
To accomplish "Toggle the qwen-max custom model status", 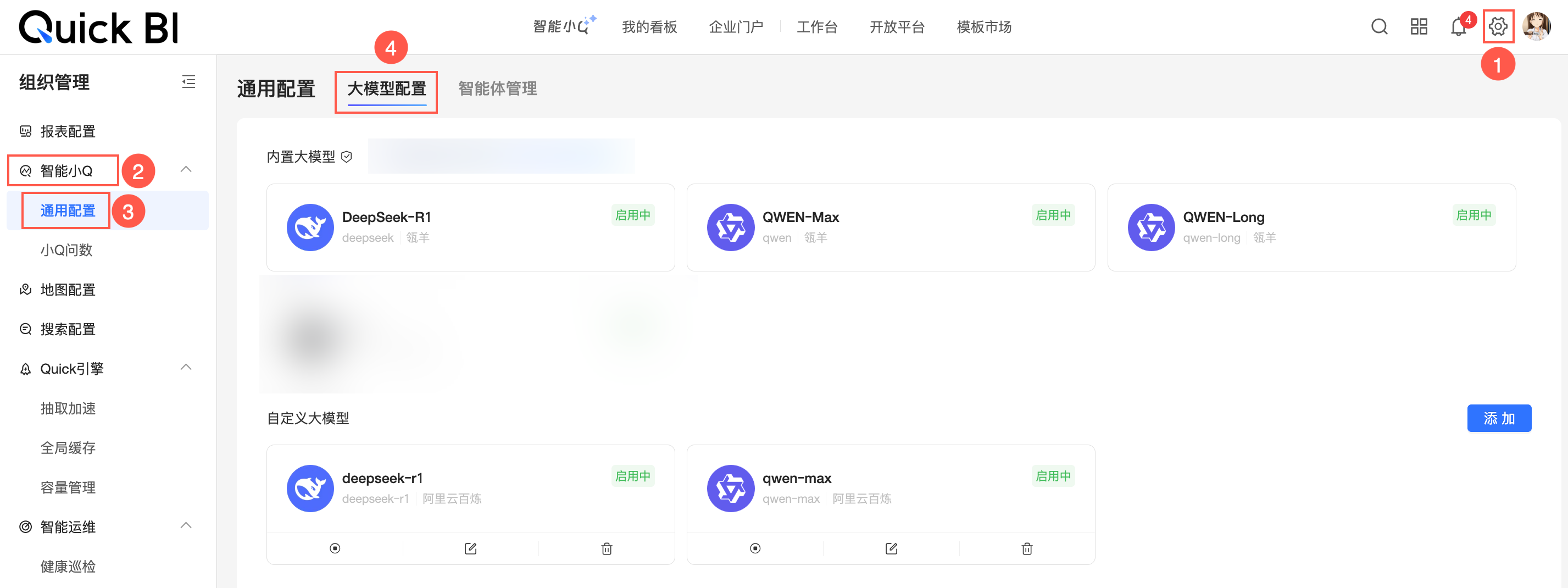I will pos(755,548).
